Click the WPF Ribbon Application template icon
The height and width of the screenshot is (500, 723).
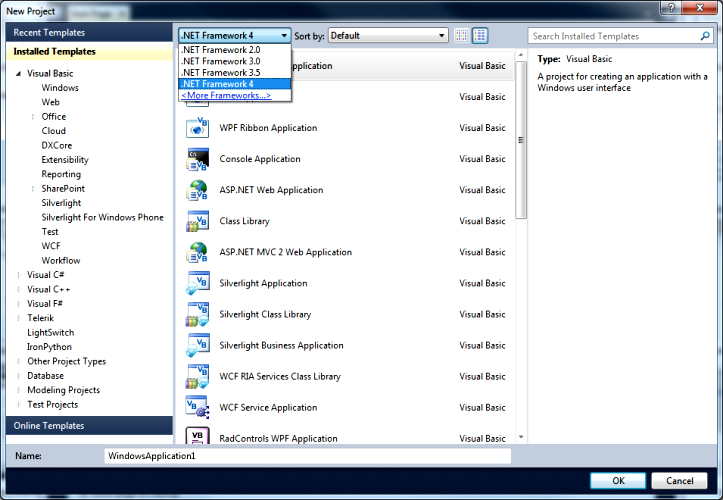(x=197, y=128)
